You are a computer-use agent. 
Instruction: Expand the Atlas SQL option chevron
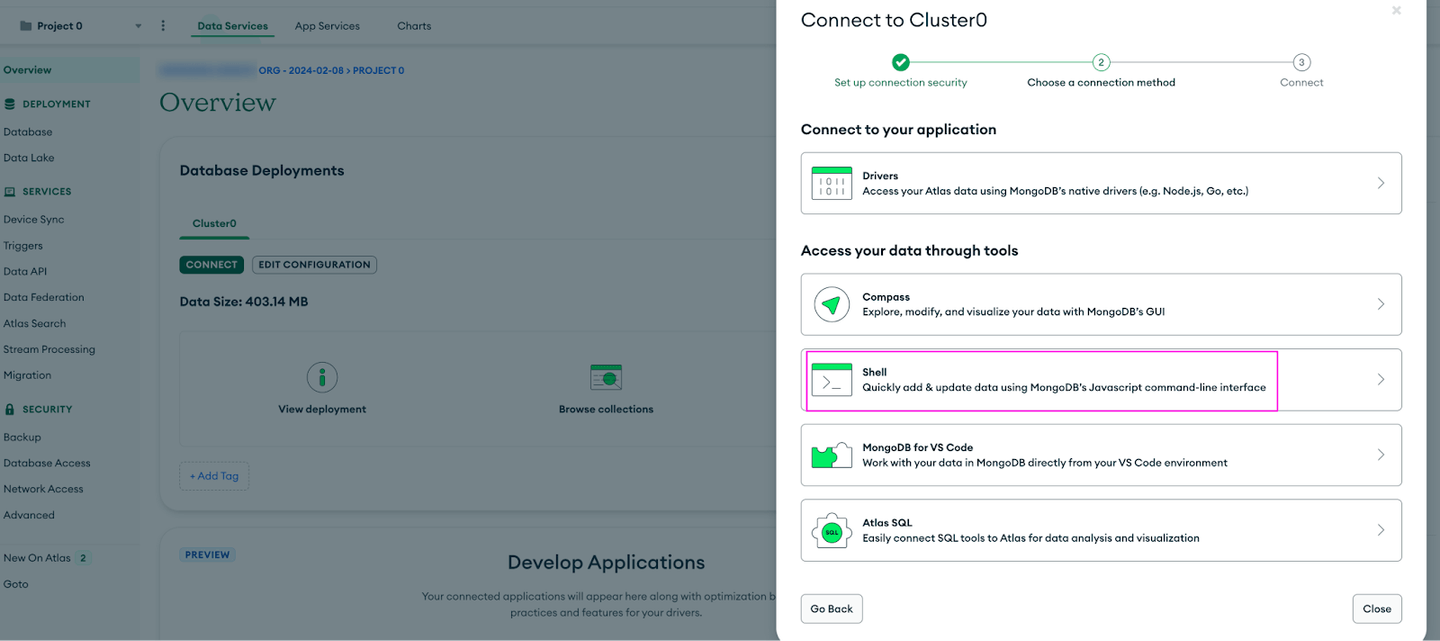coord(1381,530)
